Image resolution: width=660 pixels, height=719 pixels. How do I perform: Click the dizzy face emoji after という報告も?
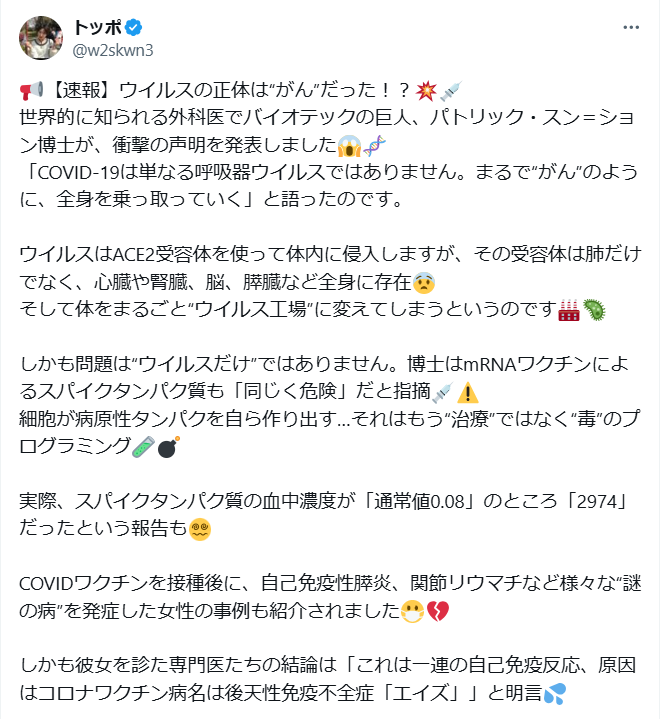[x=201, y=527]
